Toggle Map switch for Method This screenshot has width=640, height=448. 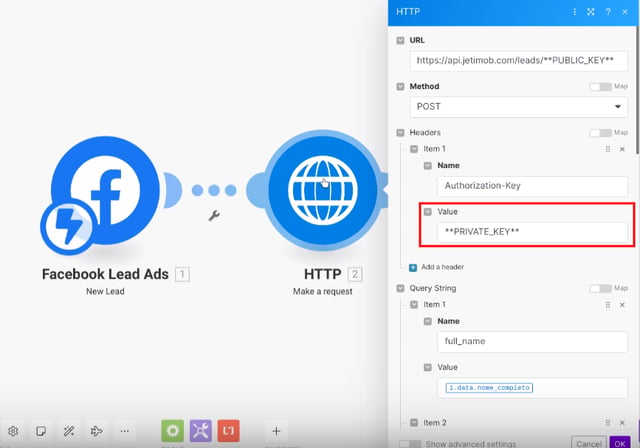point(600,86)
